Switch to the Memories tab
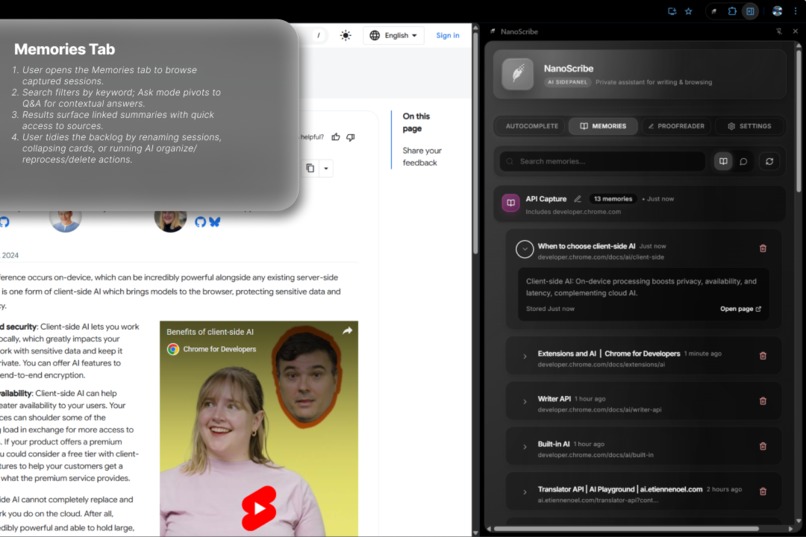Screen dimensions: 806x537 (603, 126)
